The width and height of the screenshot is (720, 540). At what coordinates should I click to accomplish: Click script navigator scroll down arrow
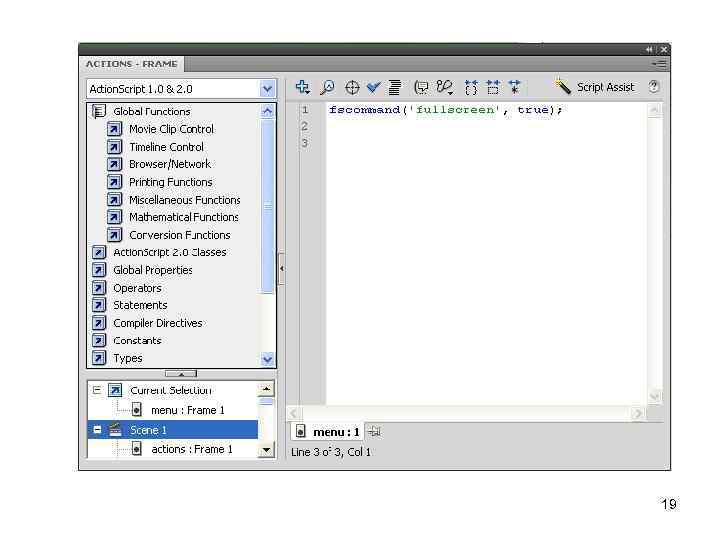(x=266, y=450)
